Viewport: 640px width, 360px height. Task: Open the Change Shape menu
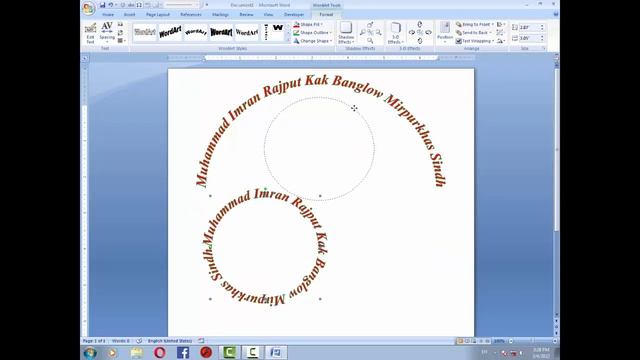click(312, 41)
